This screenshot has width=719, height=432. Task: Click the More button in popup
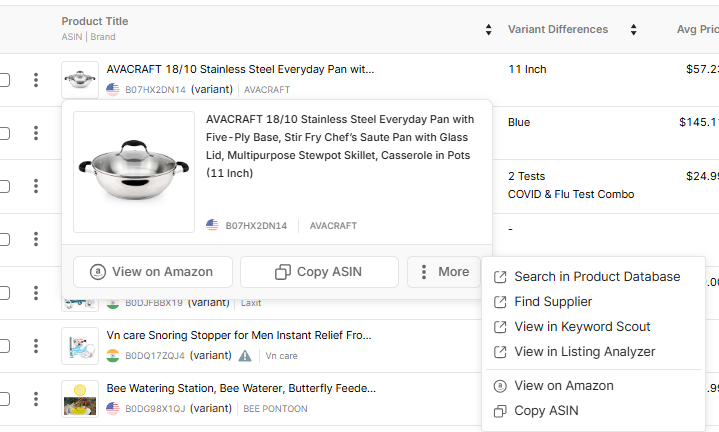tap(443, 272)
